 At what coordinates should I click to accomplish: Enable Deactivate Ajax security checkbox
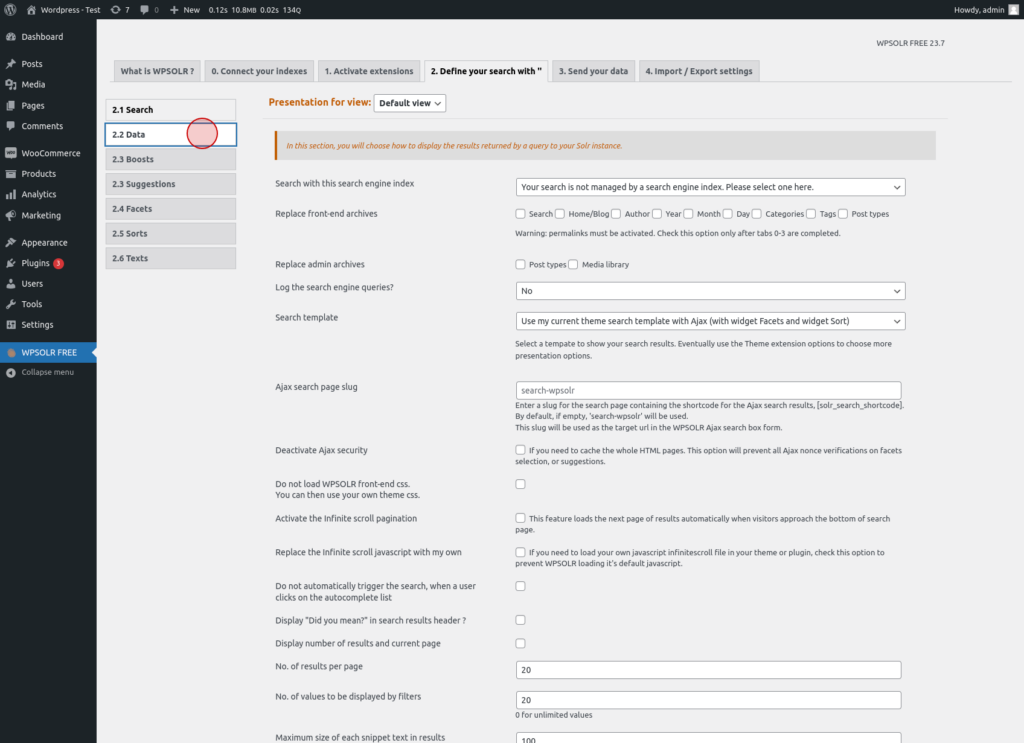520,450
